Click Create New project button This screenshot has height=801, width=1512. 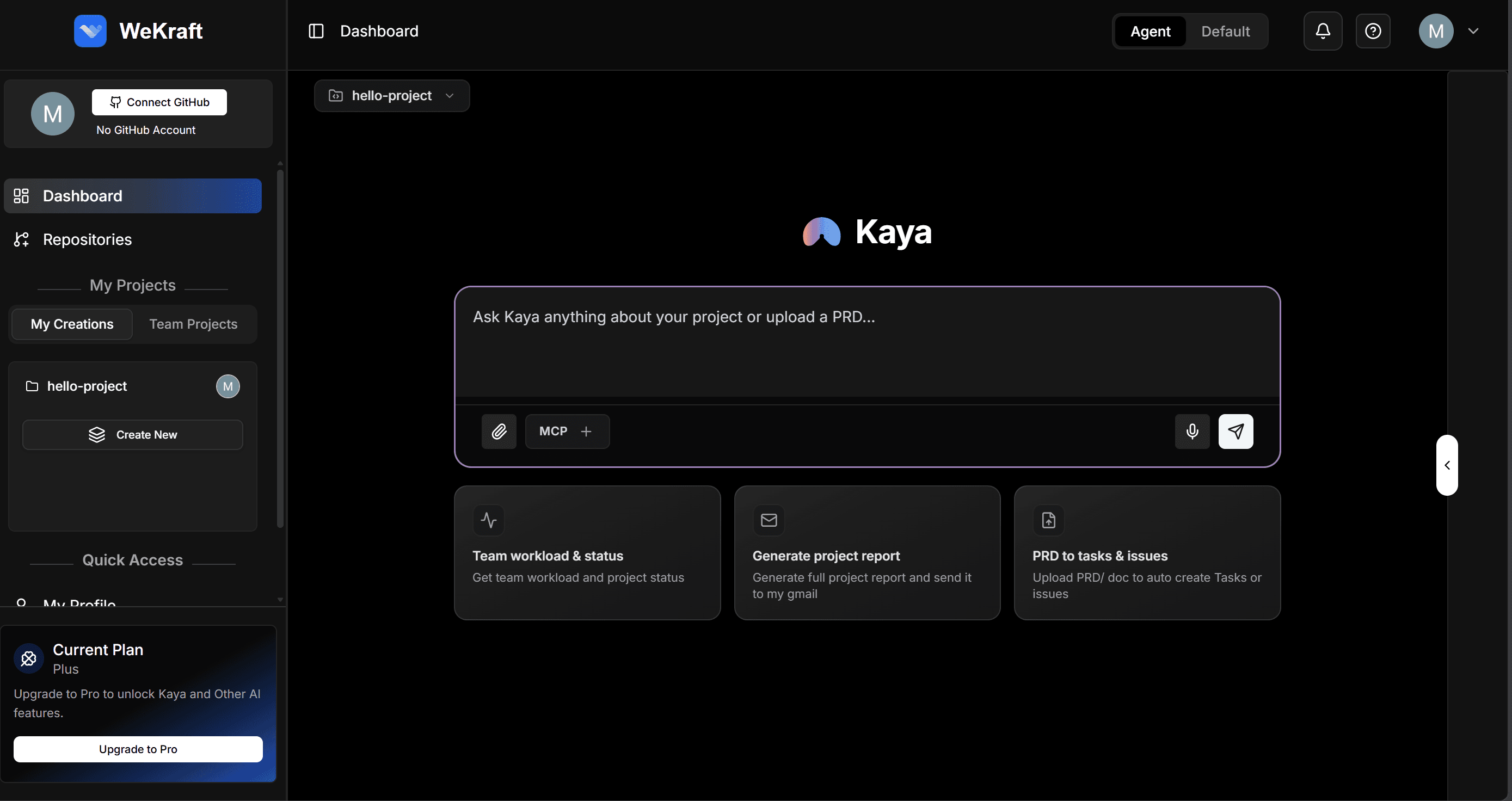click(133, 435)
